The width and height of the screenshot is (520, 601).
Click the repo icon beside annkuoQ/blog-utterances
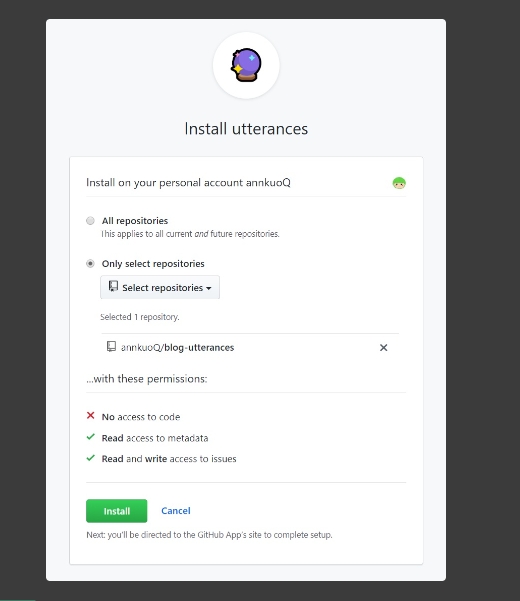point(111,346)
